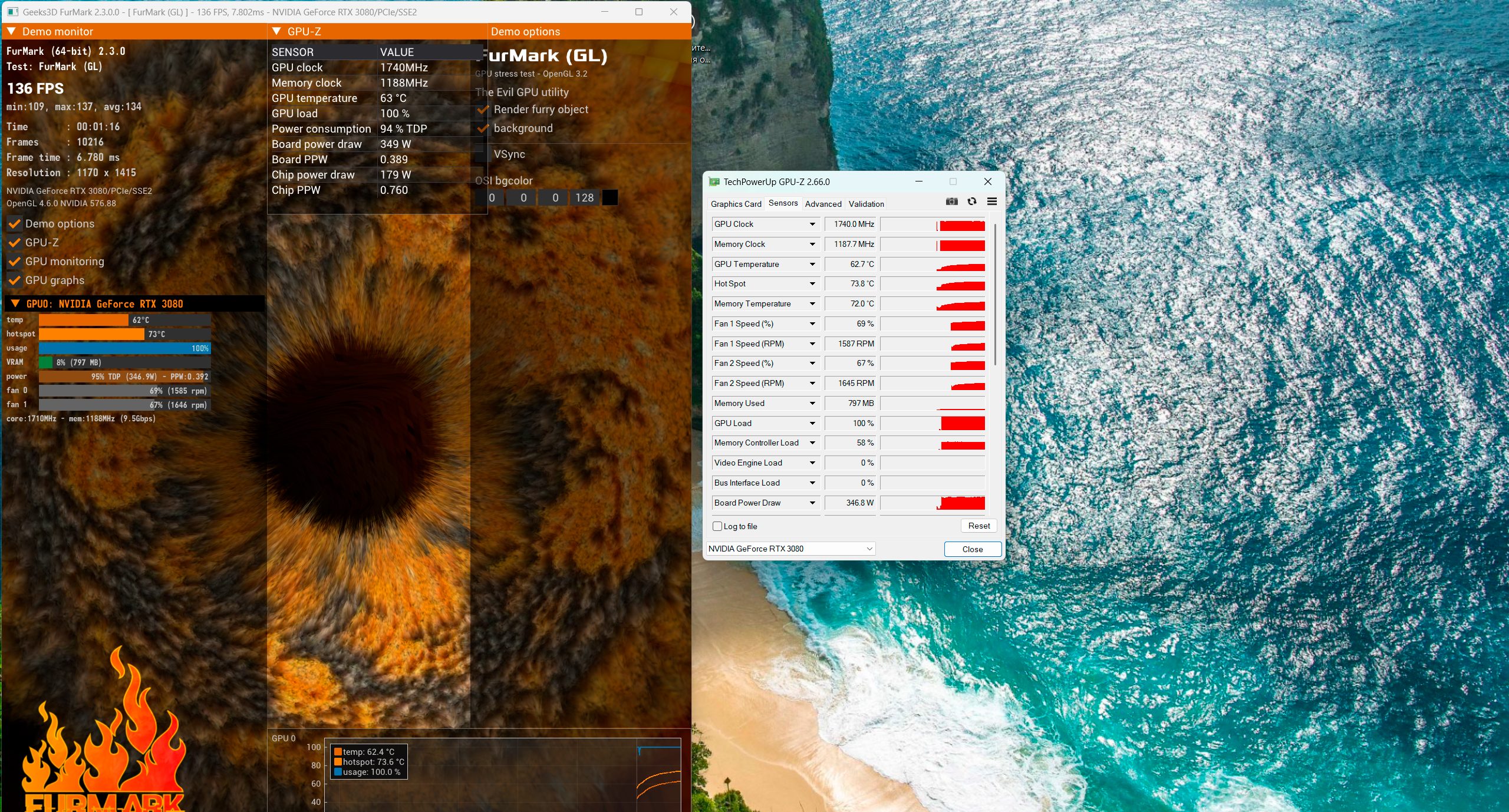Click the FurMark window title bar icon
1509x812 pixels.
click(13, 12)
